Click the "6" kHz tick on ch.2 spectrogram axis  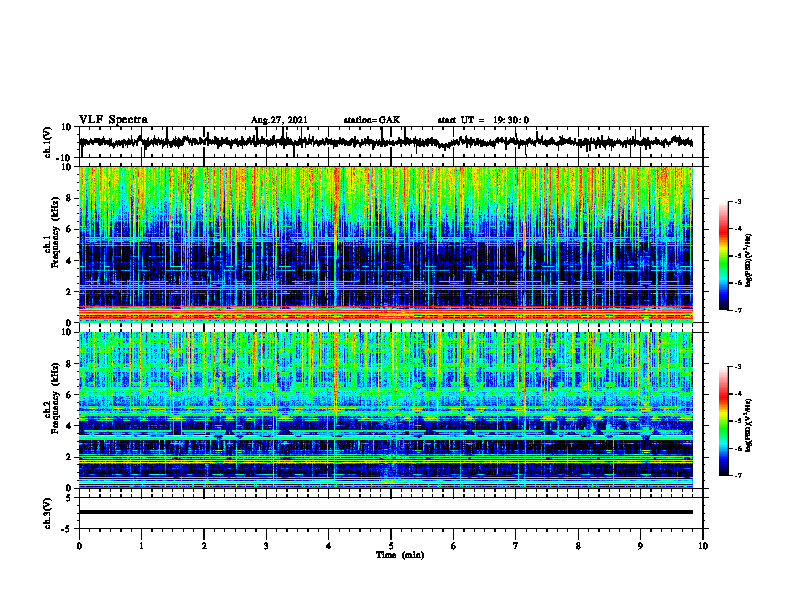click(x=69, y=394)
